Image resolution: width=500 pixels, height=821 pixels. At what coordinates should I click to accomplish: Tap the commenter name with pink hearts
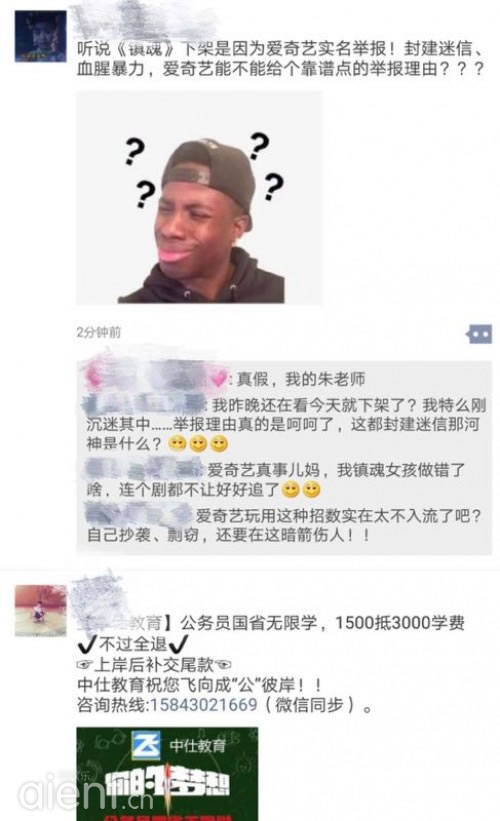[156, 377]
